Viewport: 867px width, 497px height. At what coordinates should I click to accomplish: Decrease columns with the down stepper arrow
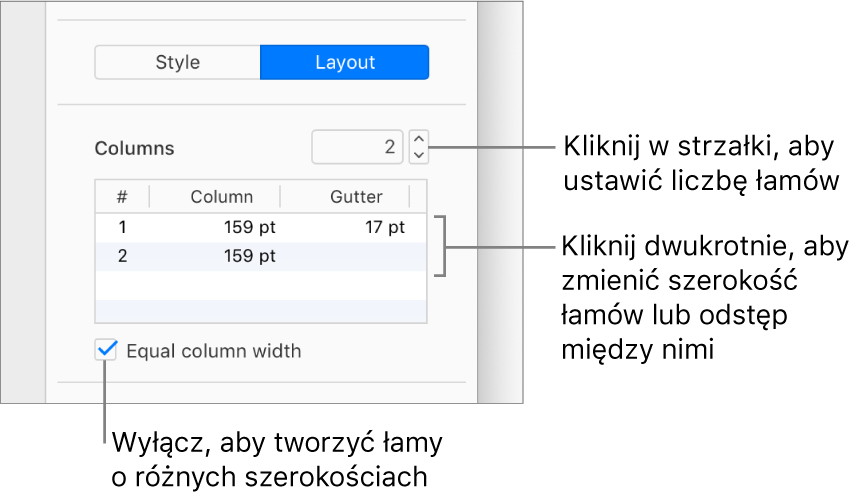419,155
